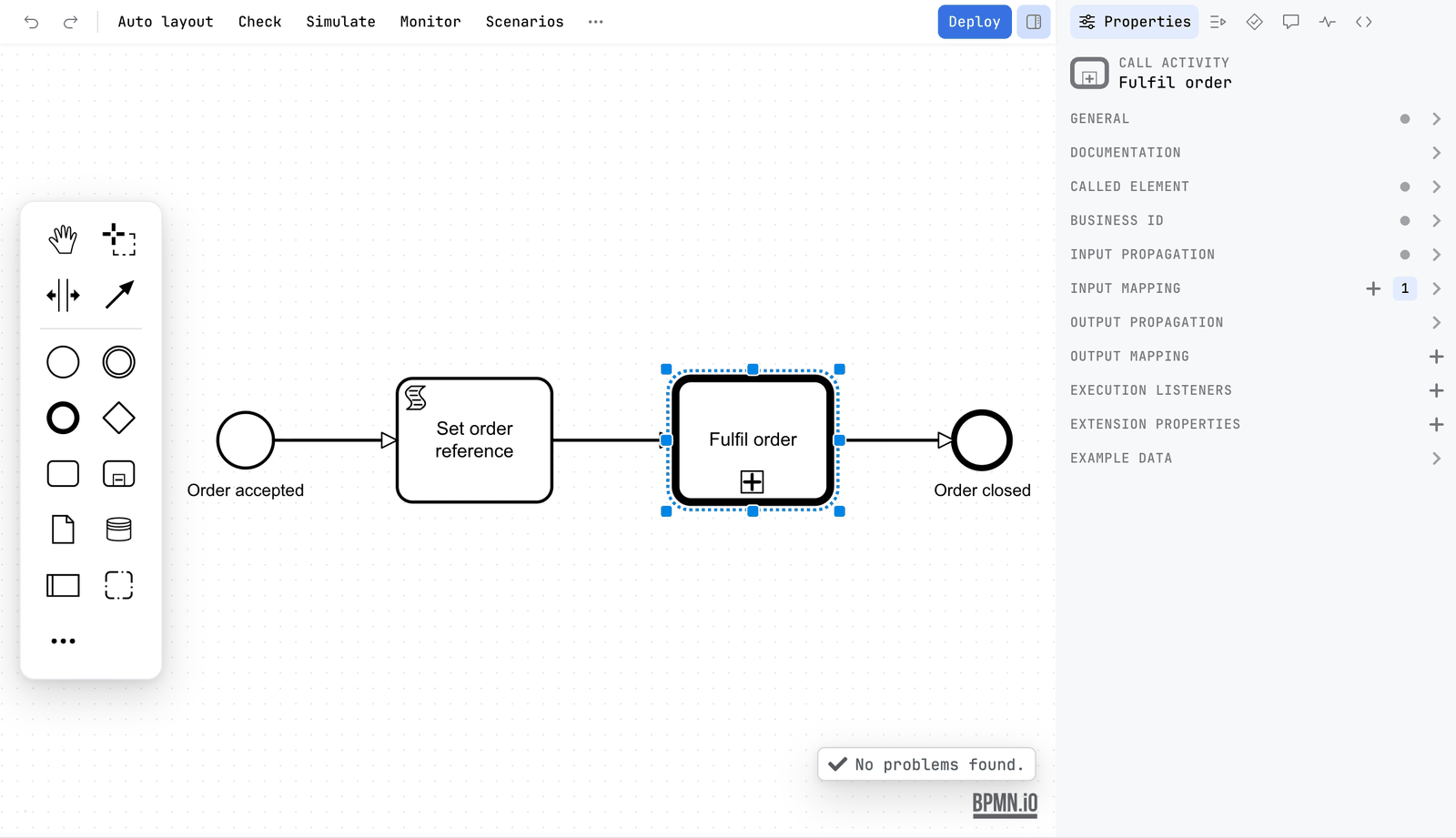
Task: Open the Check menu item
Action: coord(259,22)
